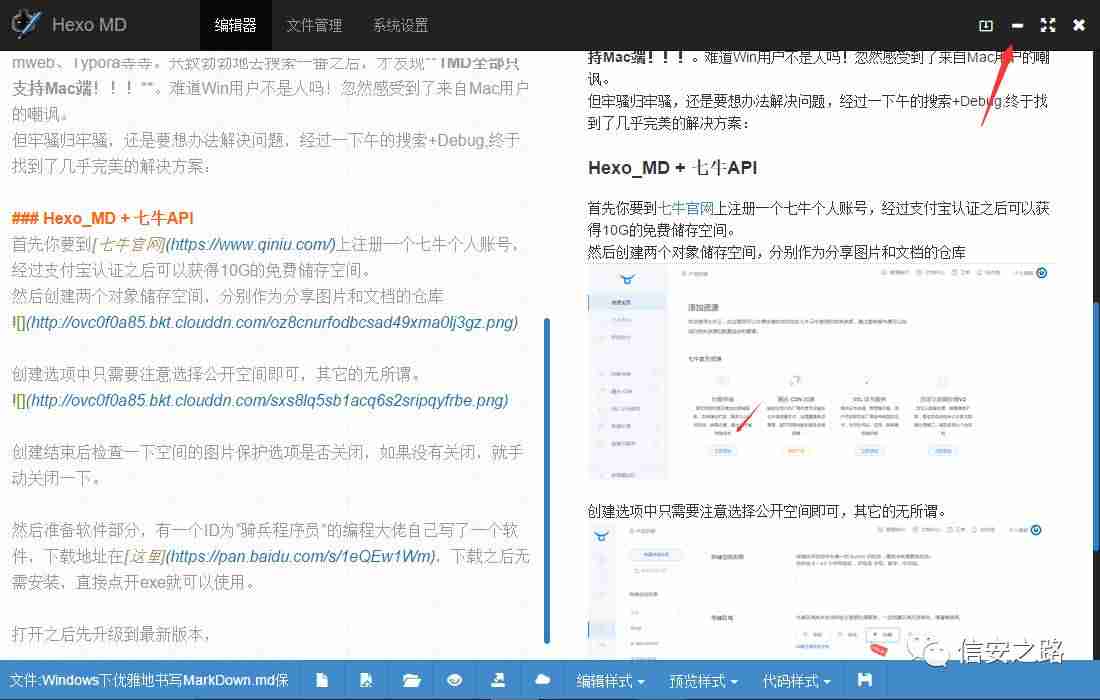
Task: Open a file with the folder icon
Action: click(x=411, y=680)
